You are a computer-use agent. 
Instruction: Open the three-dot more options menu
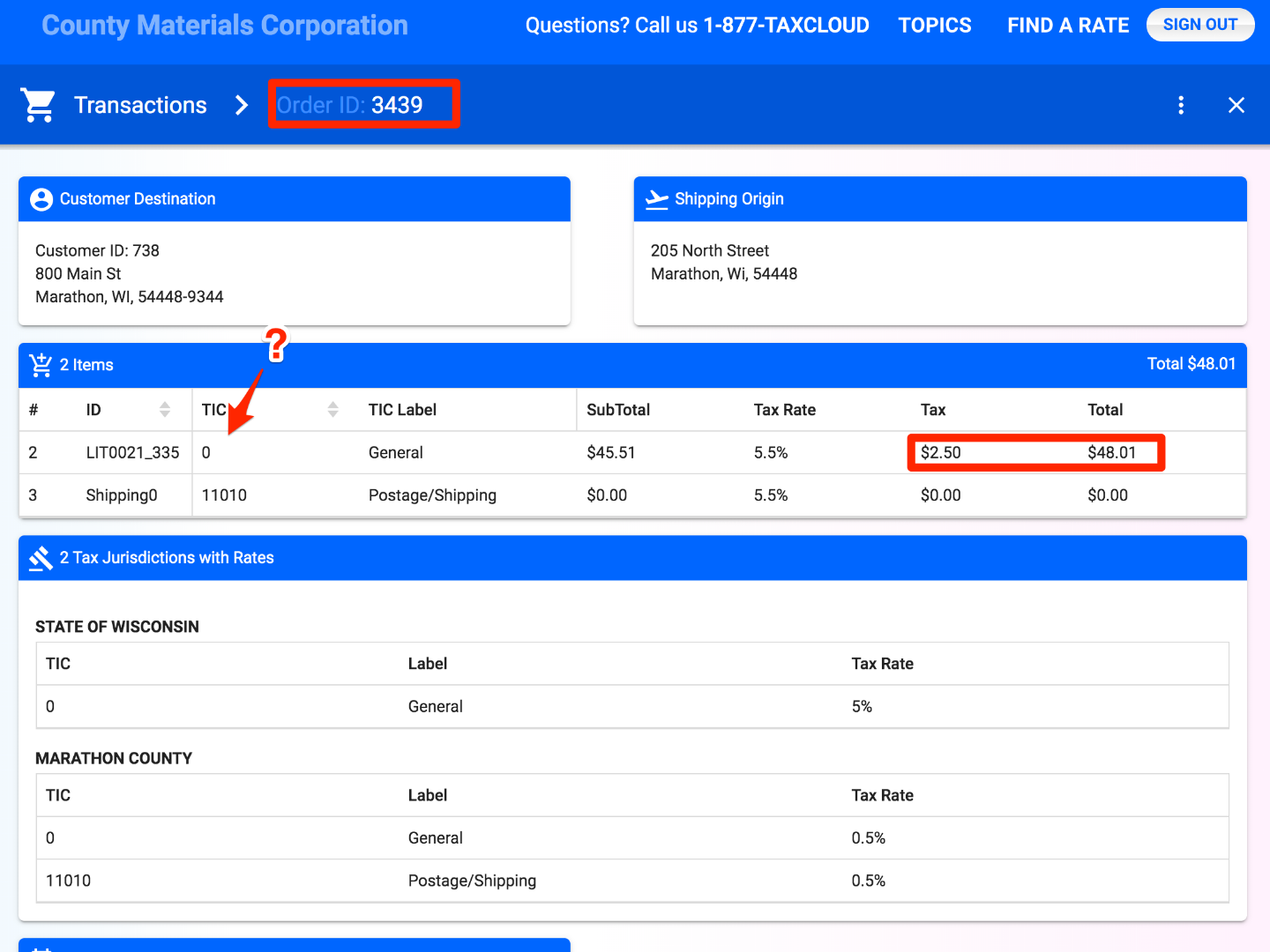tap(1181, 106)
